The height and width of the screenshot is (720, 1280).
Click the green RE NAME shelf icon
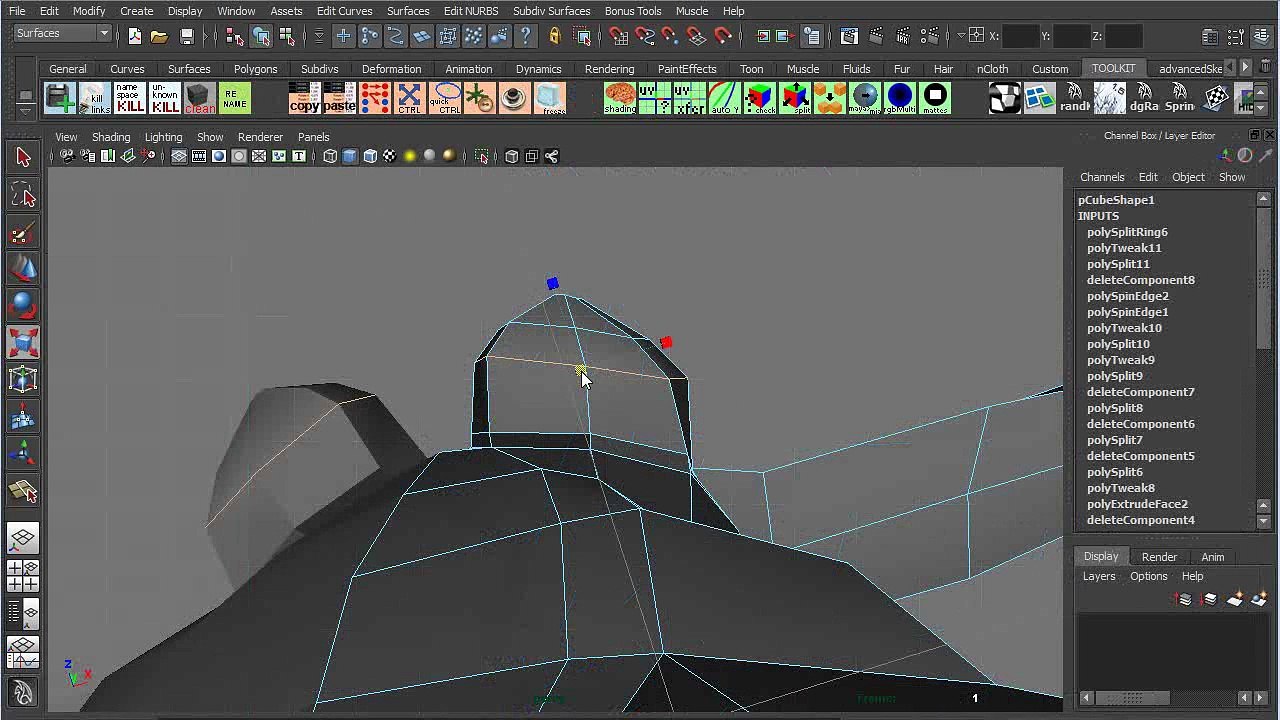click(235, 98)
